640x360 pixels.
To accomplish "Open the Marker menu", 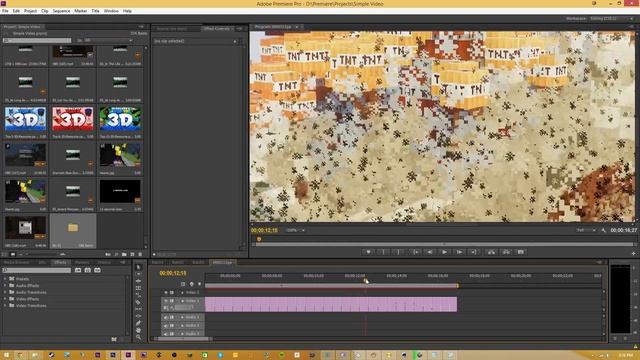I will pos(80,11).
